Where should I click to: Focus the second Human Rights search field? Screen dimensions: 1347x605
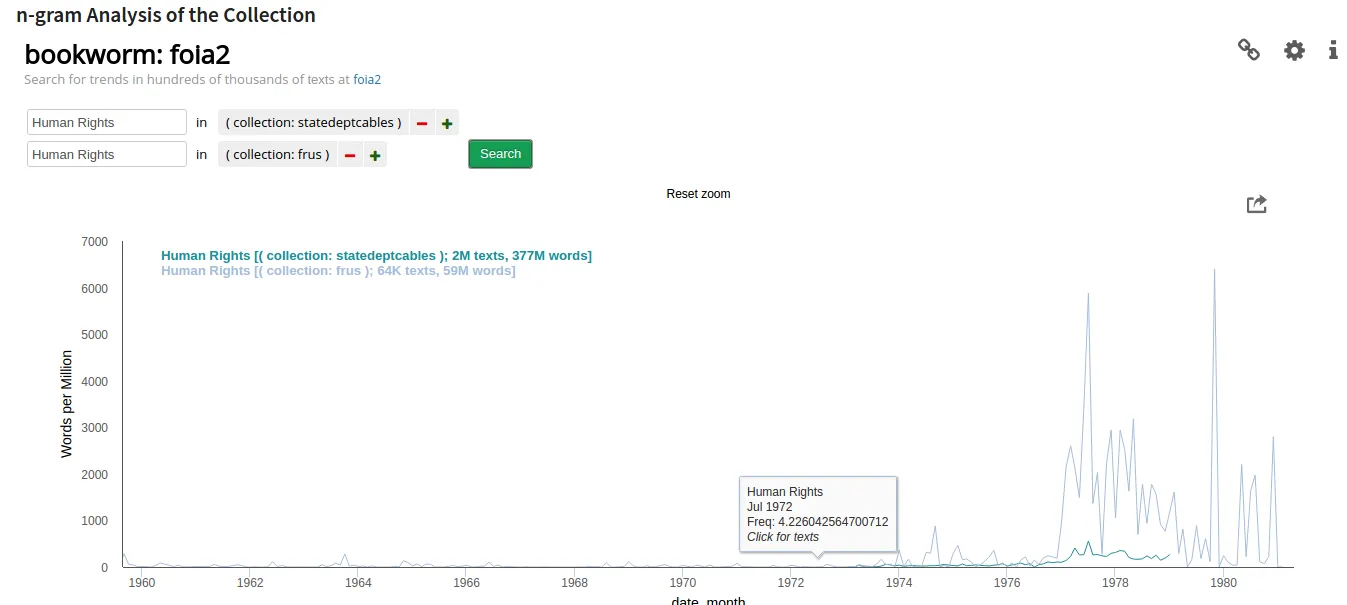click(107, 154)
